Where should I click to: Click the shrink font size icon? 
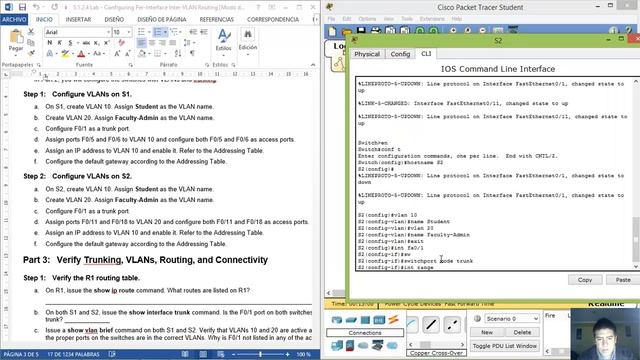point(128,53)
